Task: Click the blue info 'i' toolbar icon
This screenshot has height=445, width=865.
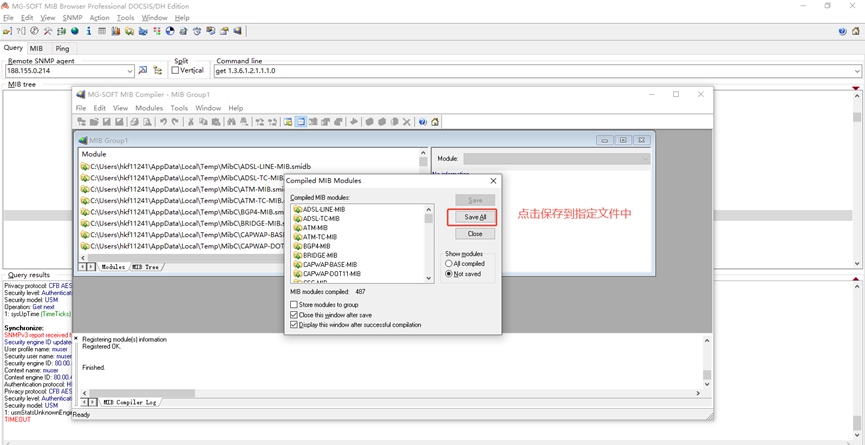Action: [x=89, y=31]
